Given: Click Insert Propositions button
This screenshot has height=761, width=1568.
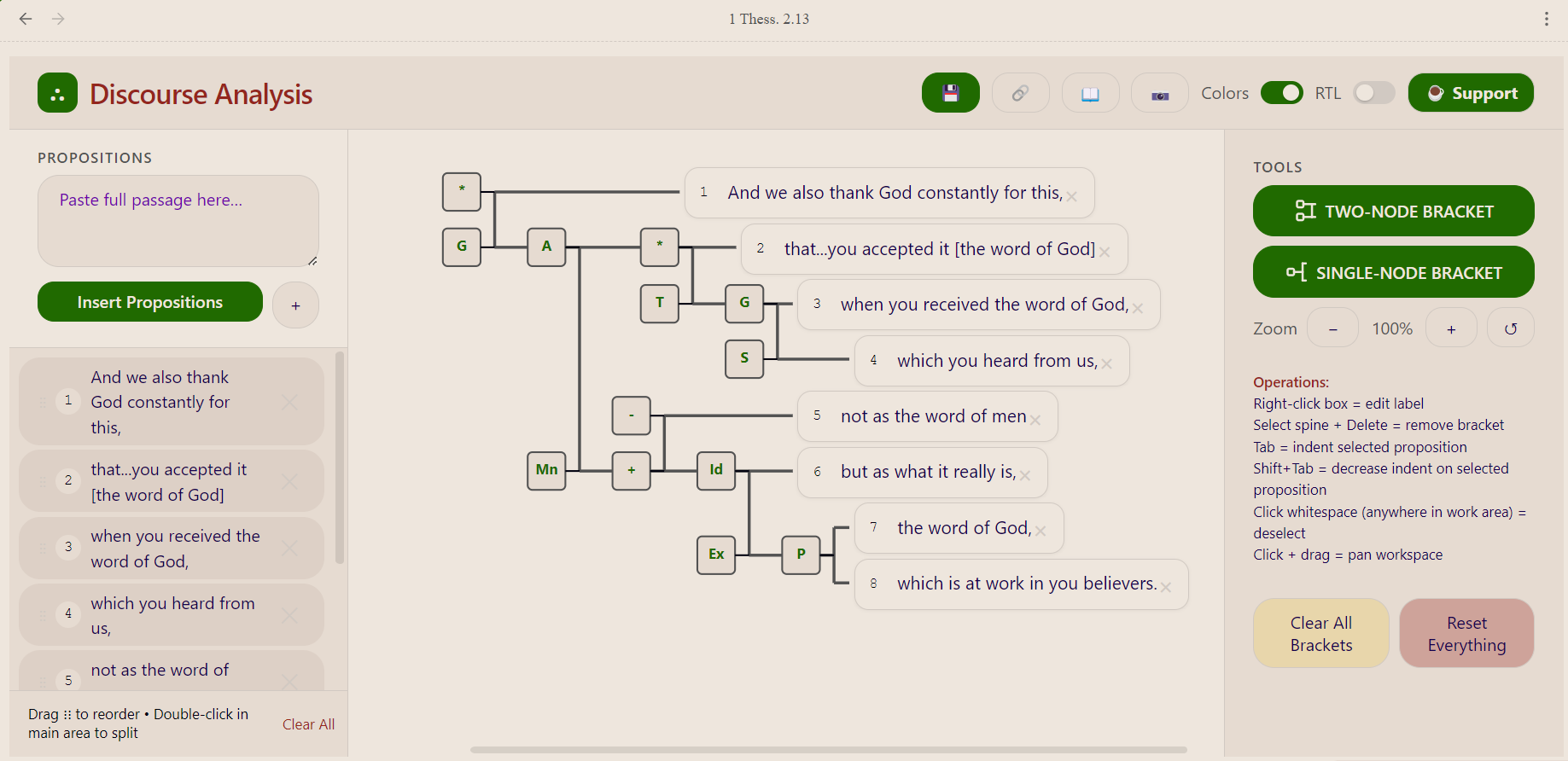Looking at the screenshot, I should point(150,302).
